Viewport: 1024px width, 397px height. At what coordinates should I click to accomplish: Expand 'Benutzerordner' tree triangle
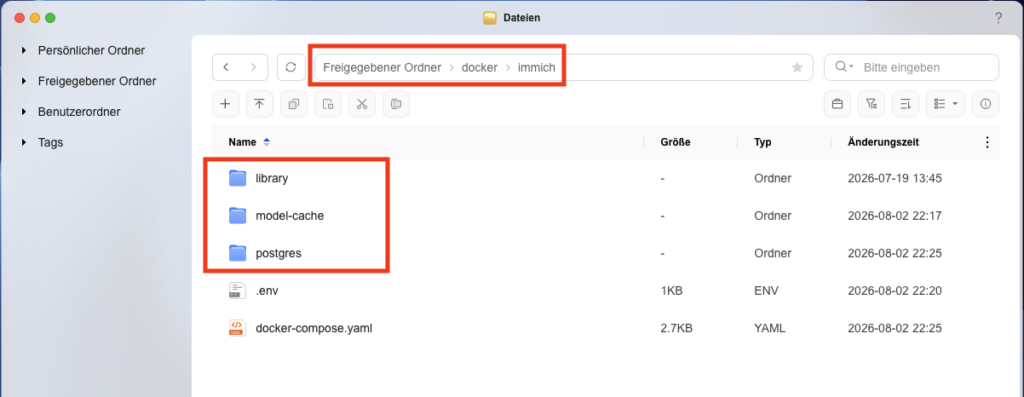coord(24,112)
